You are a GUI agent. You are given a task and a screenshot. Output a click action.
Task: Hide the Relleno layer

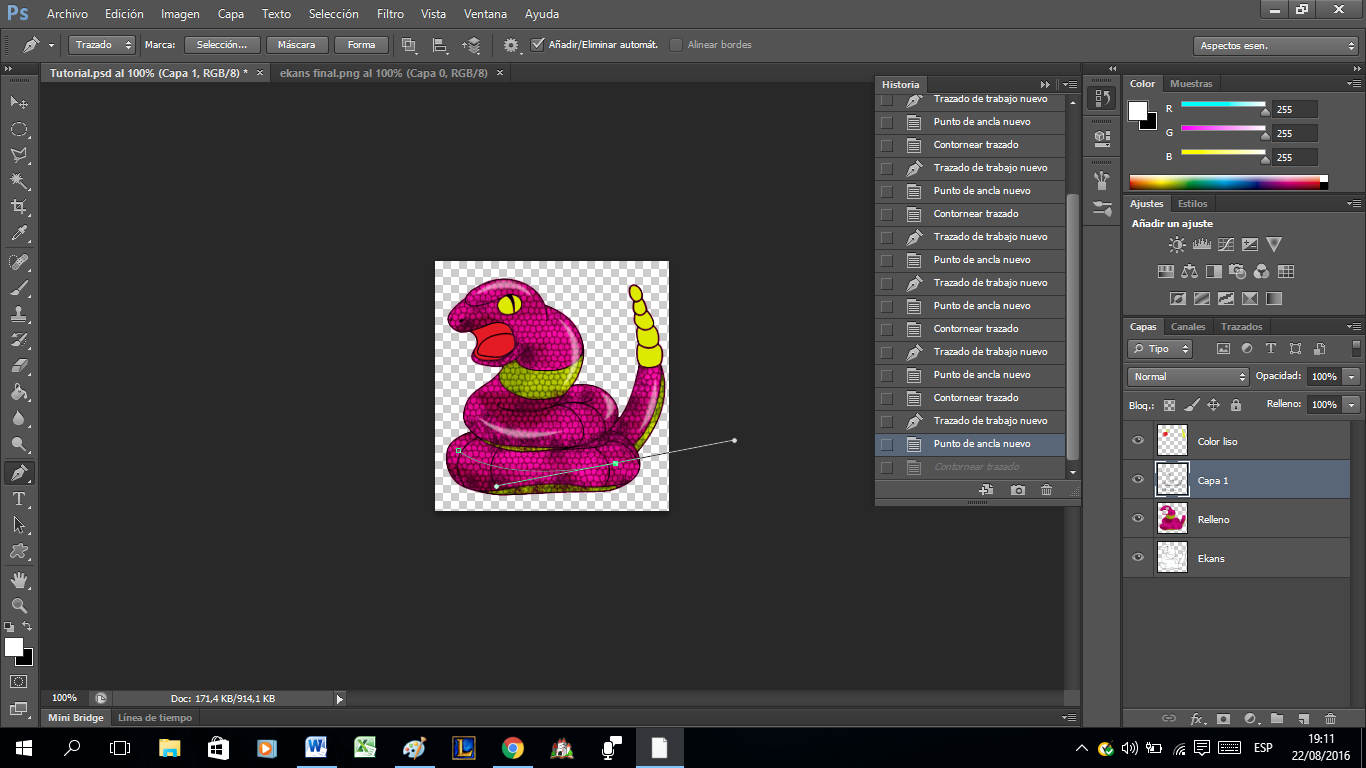(1137, 519)
